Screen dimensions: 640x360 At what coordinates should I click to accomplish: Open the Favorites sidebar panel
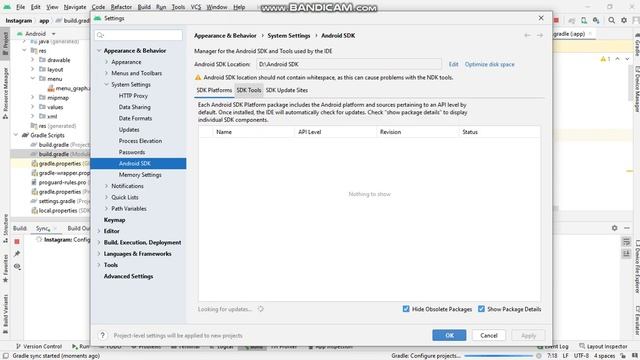[5, 269]
